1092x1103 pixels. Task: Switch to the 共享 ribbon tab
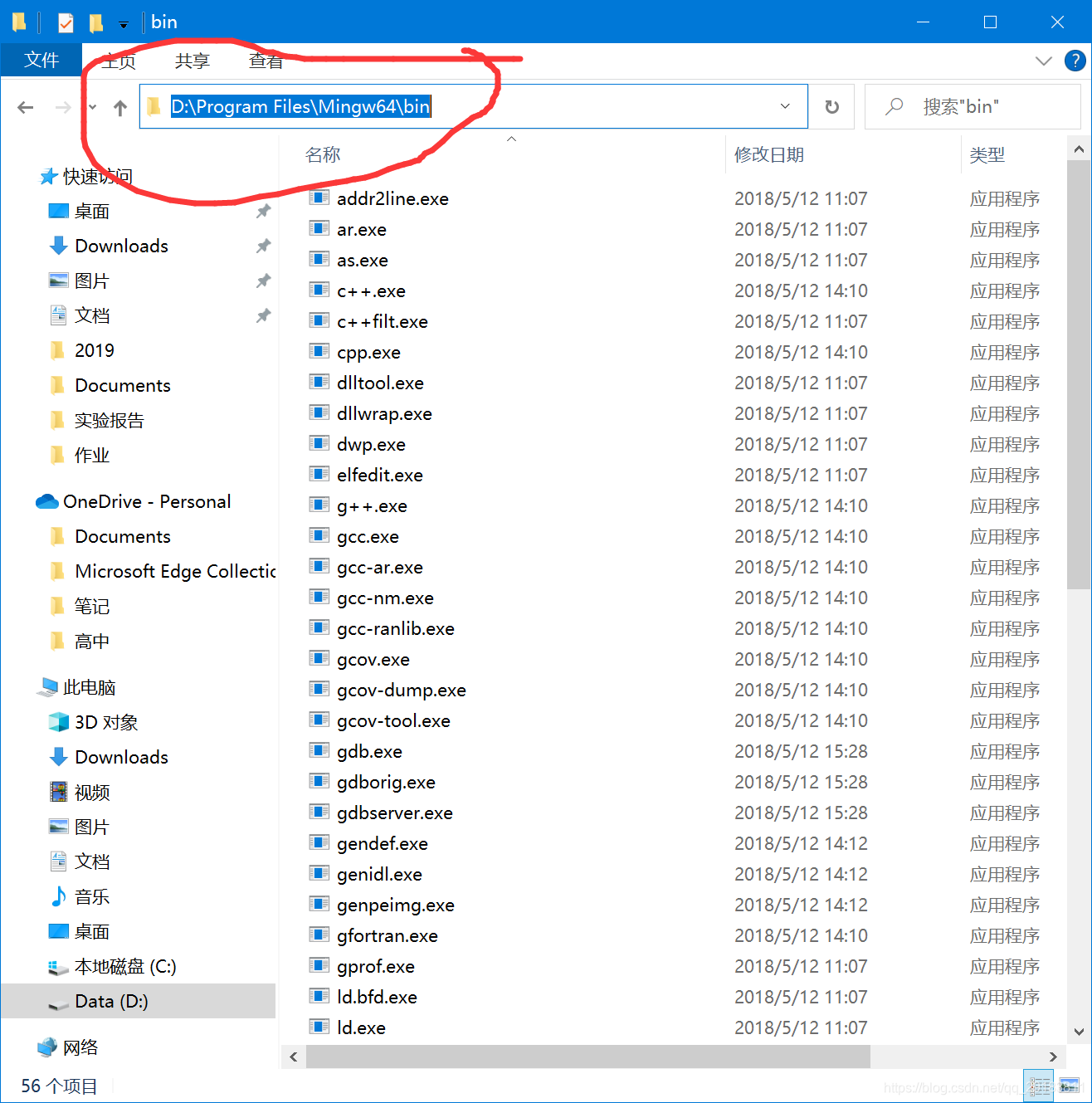click(193, 61)
